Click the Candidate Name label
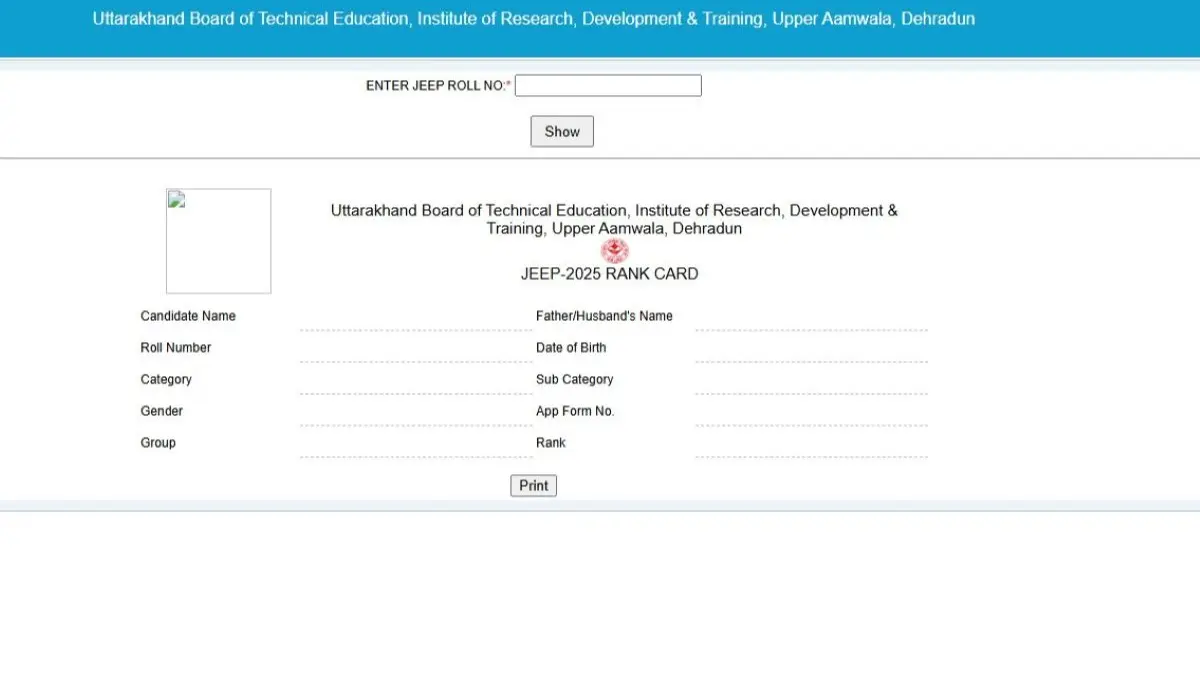The image size is (1200, 675). click(x=187, y=316)
